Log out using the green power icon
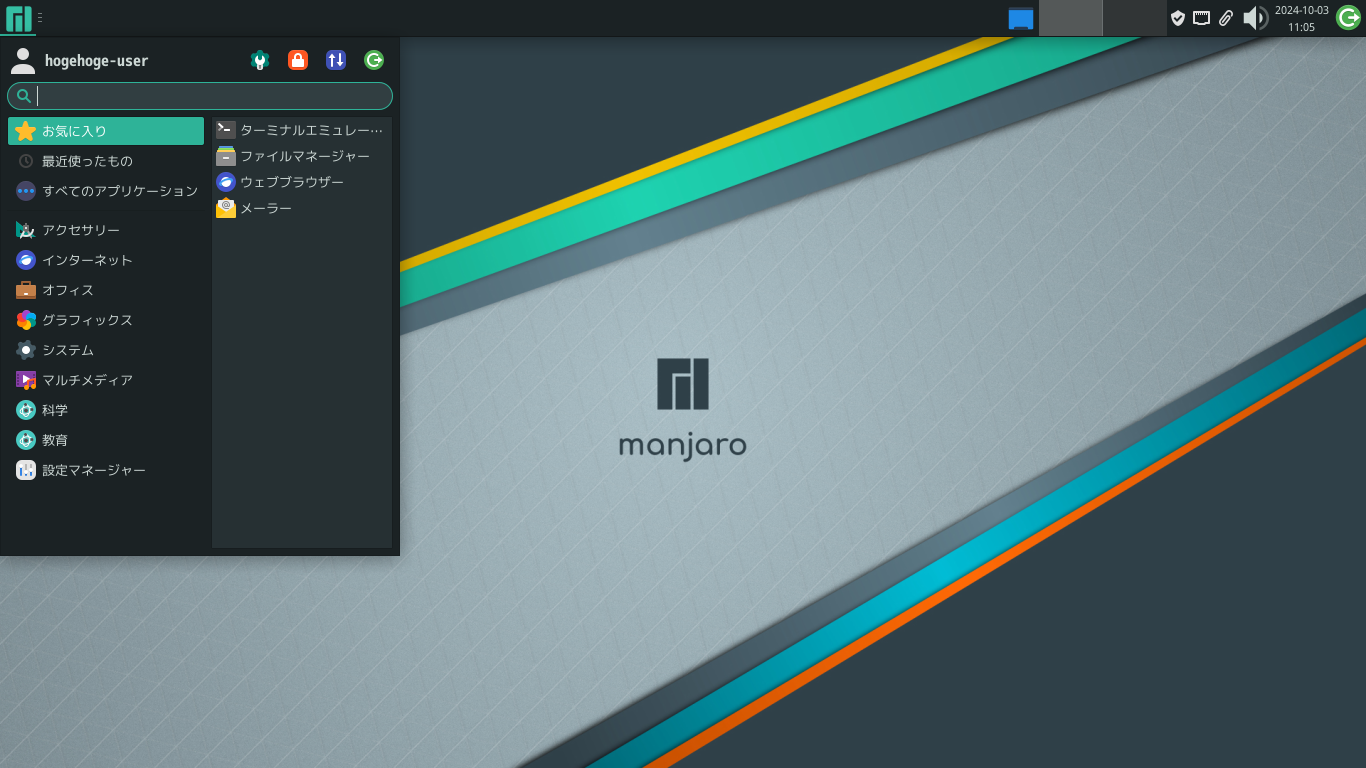 [373, 60]
